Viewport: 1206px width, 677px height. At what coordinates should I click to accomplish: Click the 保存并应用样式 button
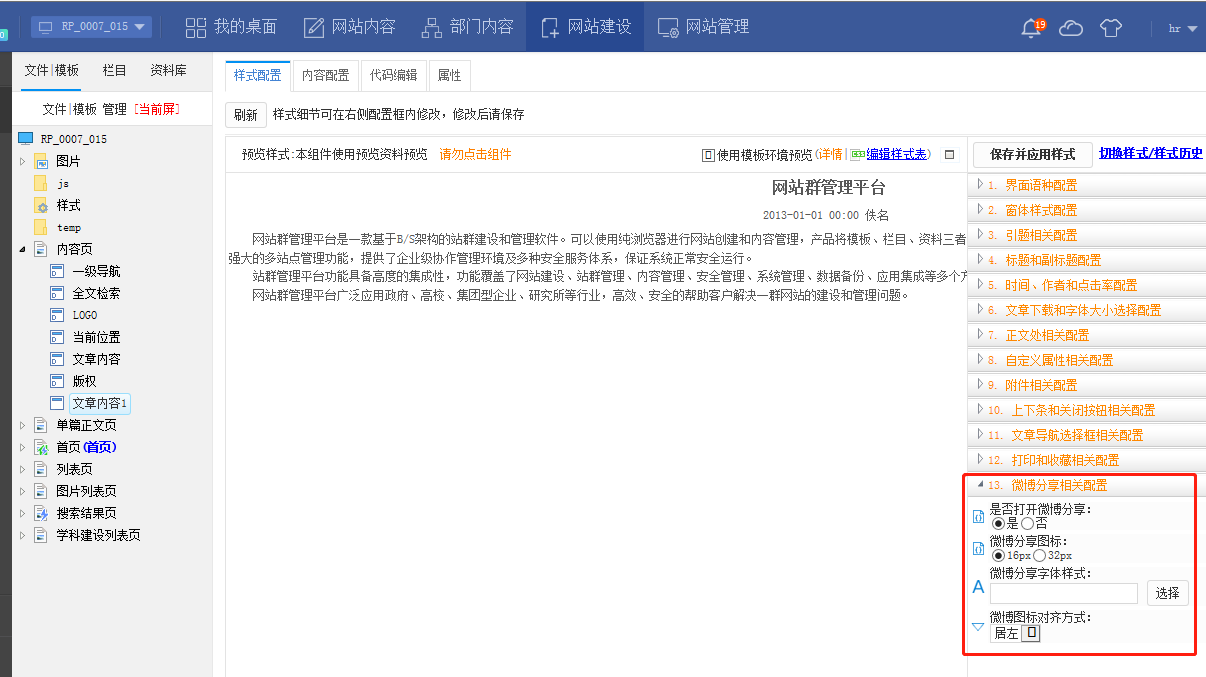(1032, 154)
